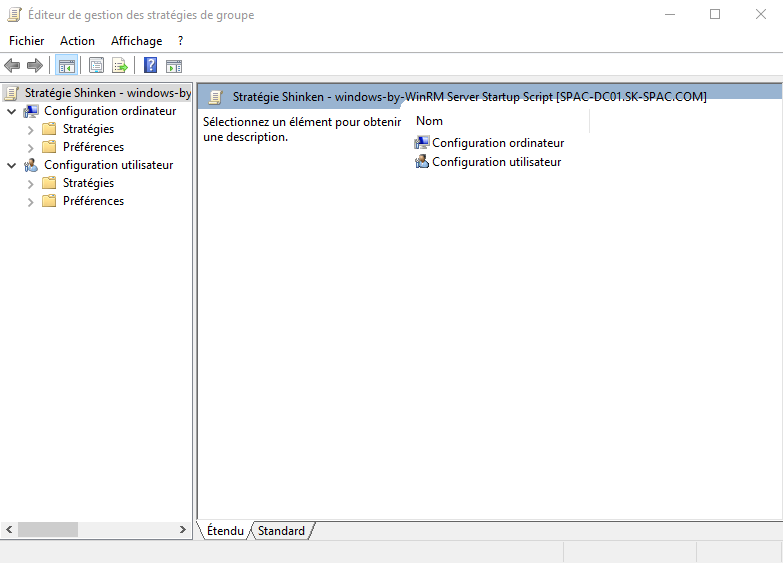The image size is (783, 563).
Task: Toggle the show/hide console tree icon
Action: pyautogui.click(x=66, y=66)
